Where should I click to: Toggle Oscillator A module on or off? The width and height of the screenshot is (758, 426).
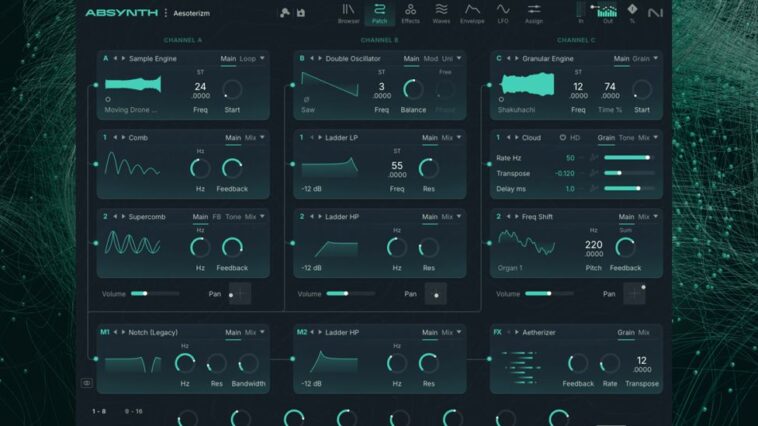coord(105,59)
